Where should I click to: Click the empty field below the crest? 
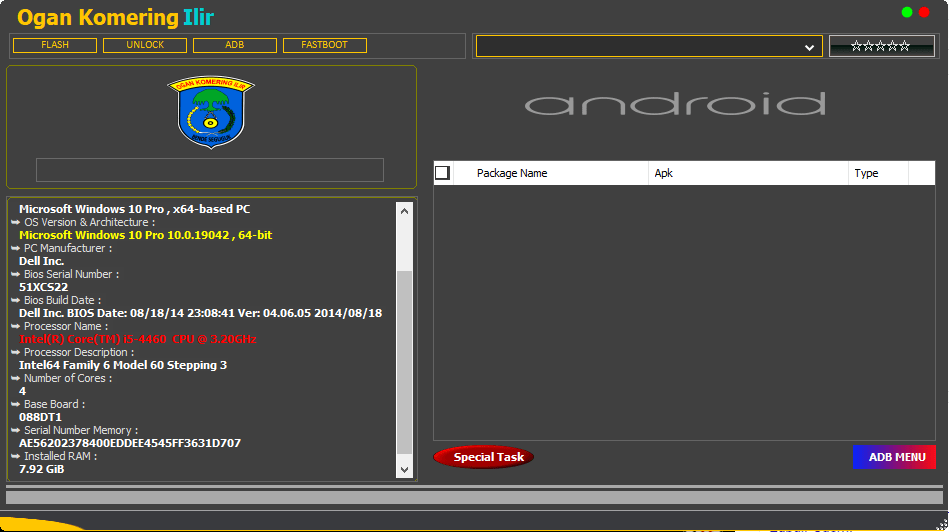[209, 170]
